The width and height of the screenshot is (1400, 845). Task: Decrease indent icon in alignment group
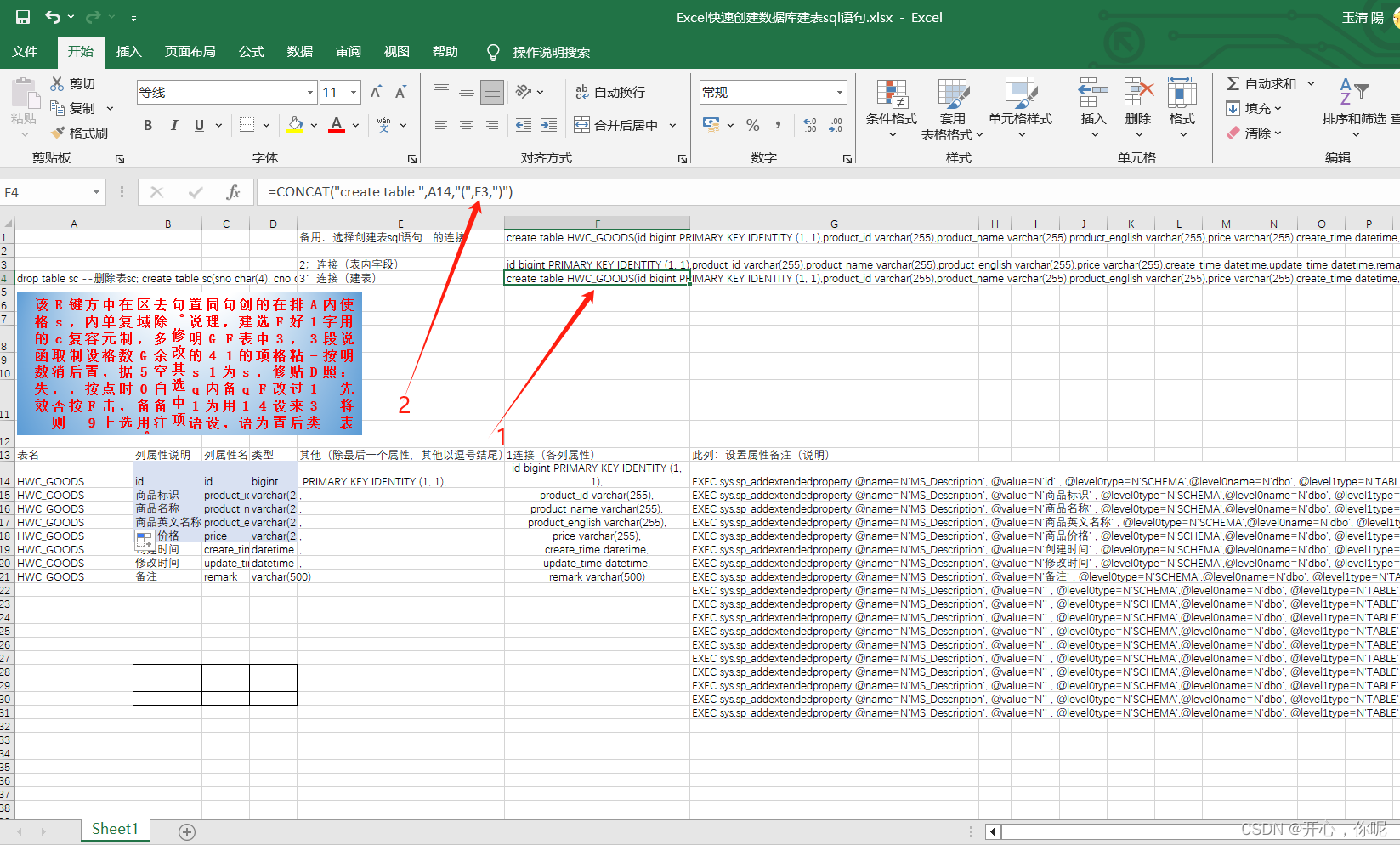[x=524, y=125]
